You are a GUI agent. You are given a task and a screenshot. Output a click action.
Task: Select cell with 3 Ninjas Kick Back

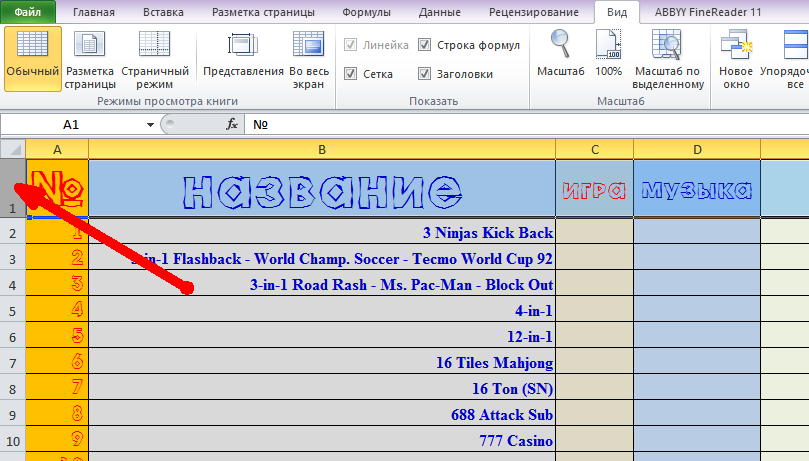click(322, 231)
